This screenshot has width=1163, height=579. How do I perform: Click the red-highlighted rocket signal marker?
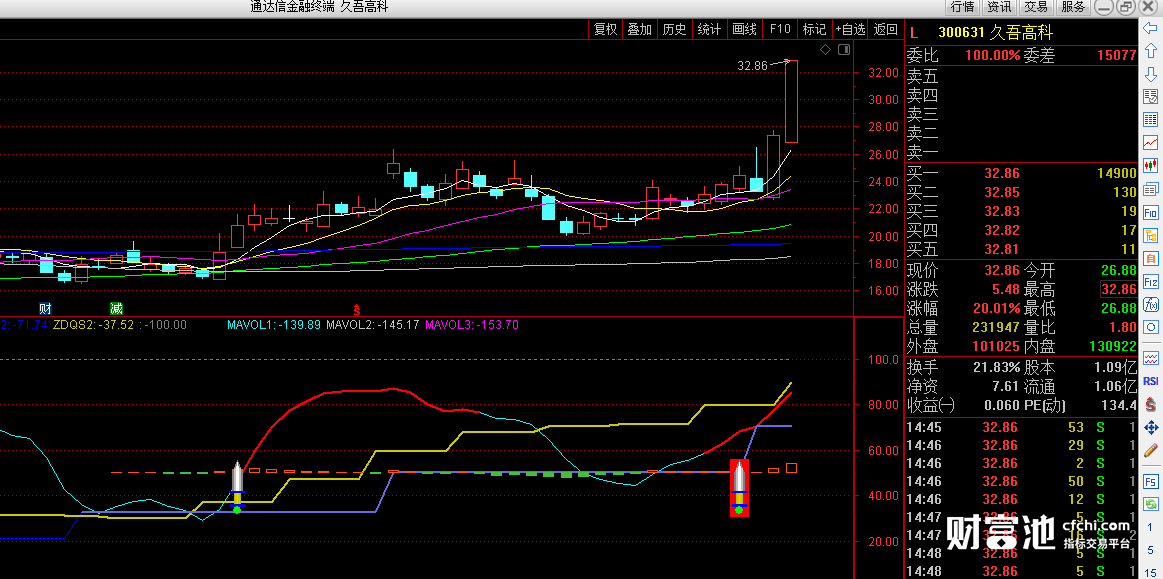pos(739,488)
